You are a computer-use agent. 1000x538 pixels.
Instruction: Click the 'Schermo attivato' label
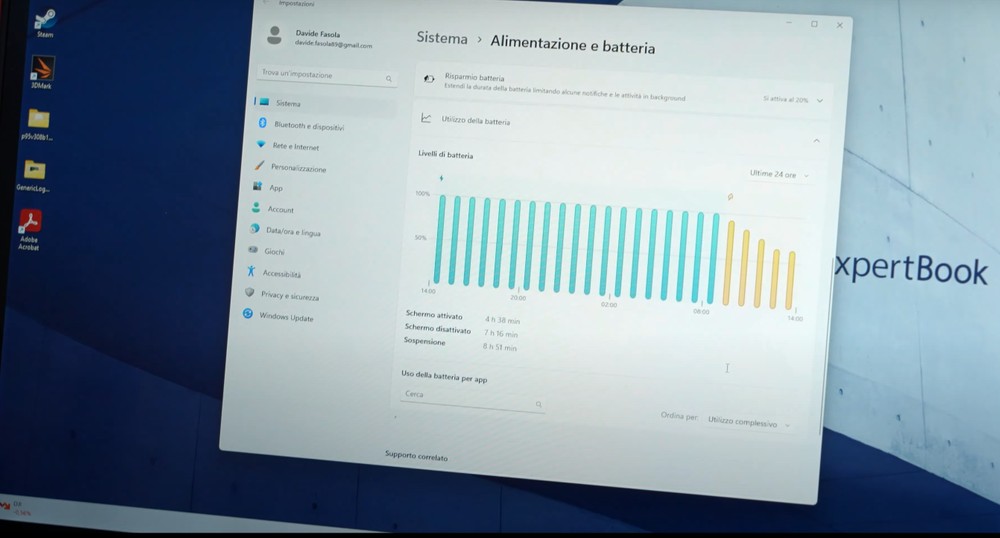click(x=434, y=314)
